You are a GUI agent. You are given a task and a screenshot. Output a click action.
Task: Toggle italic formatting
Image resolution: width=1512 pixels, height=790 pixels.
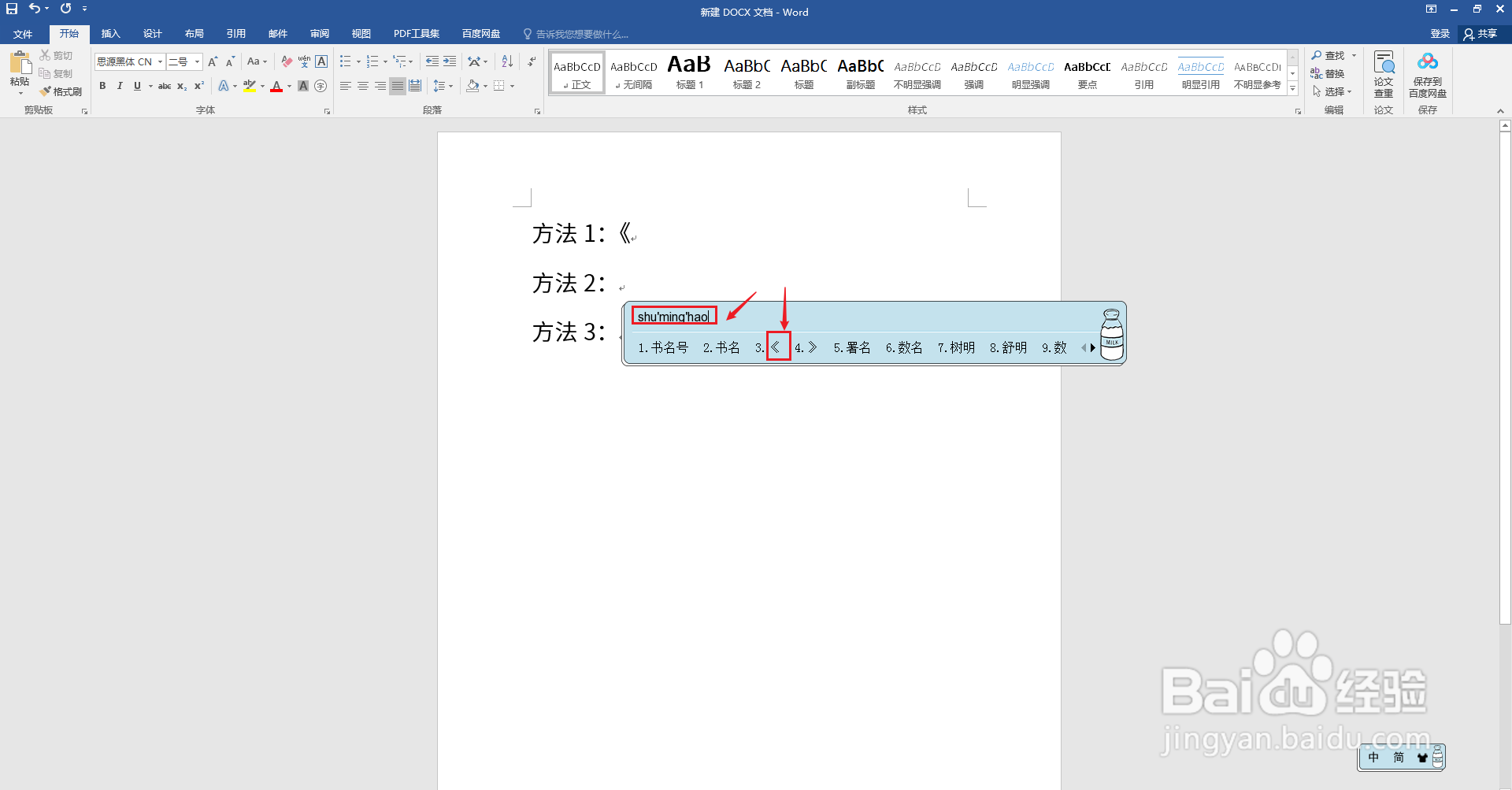coord(120,86)
